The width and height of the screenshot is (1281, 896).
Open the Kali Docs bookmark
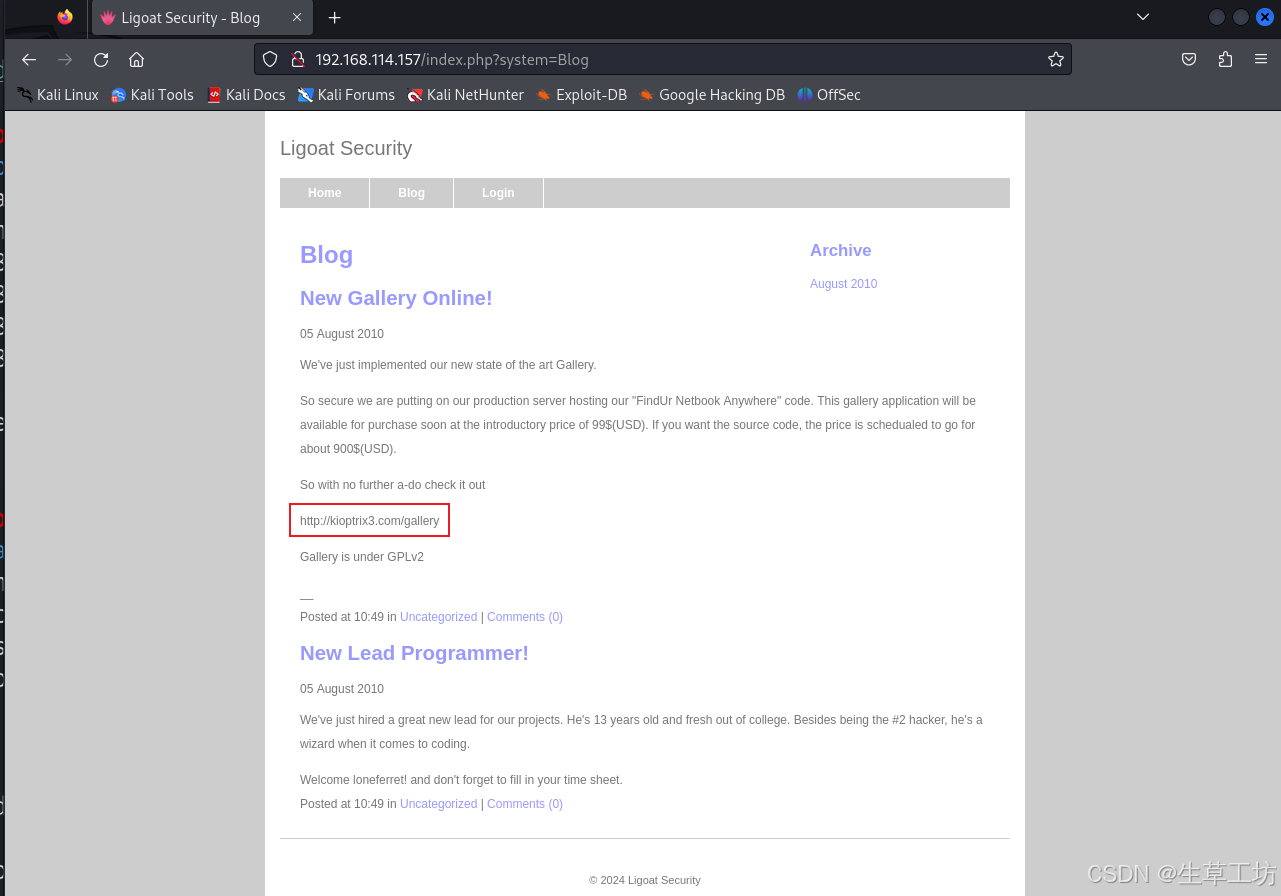246,95
